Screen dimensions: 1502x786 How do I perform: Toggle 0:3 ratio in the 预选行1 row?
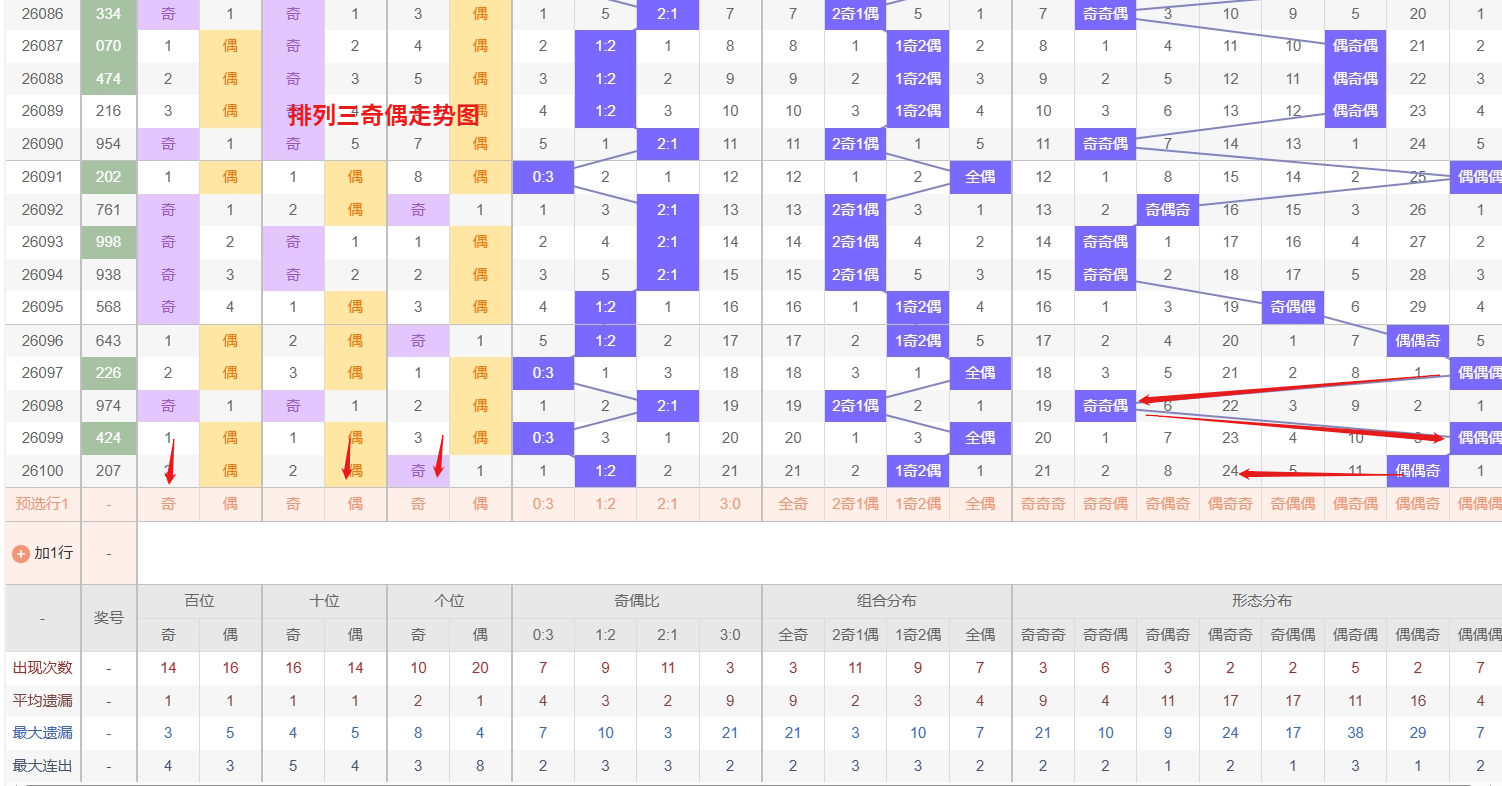(x=543, y=504)
